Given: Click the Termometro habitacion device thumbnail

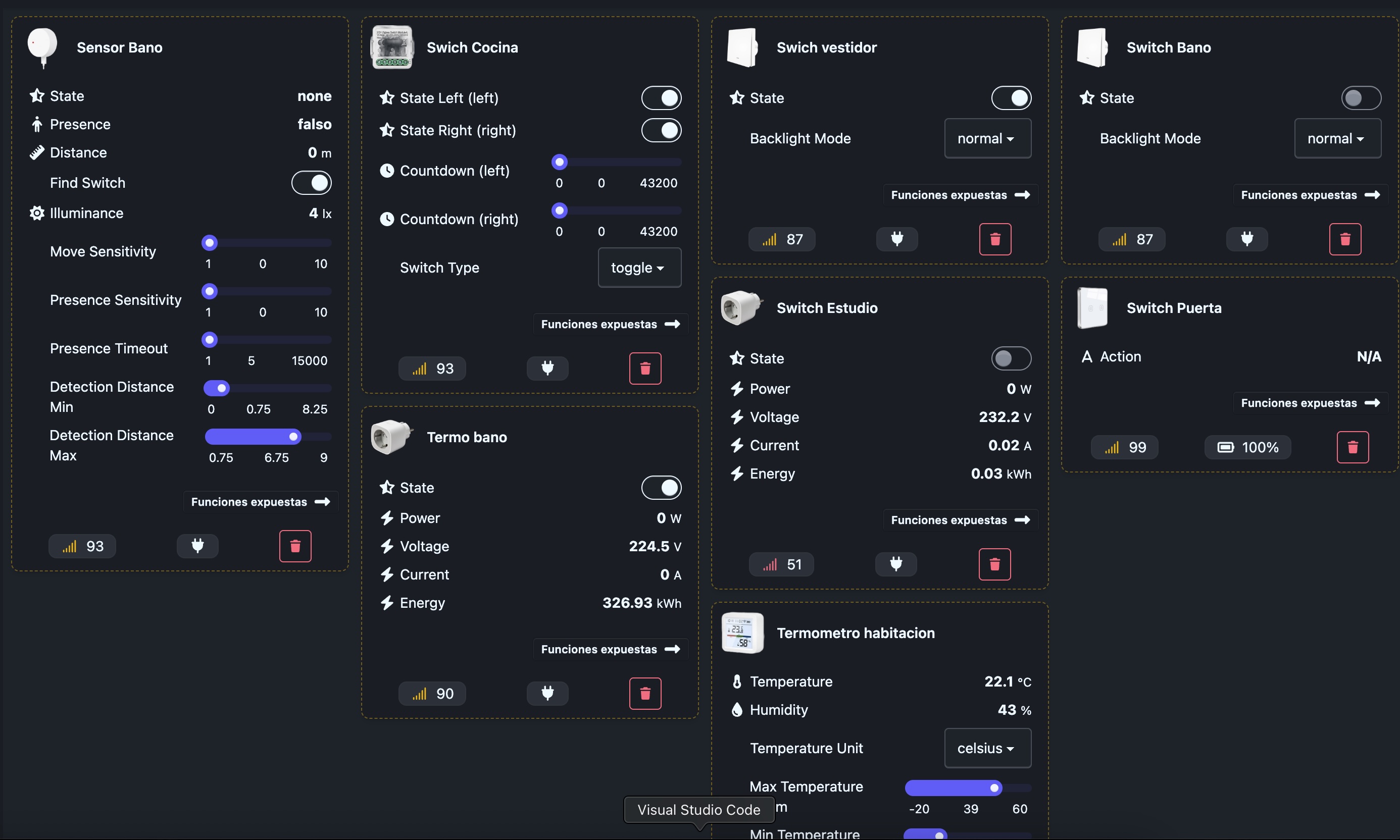Looking at the screenshot, I should tap(742, 633).
